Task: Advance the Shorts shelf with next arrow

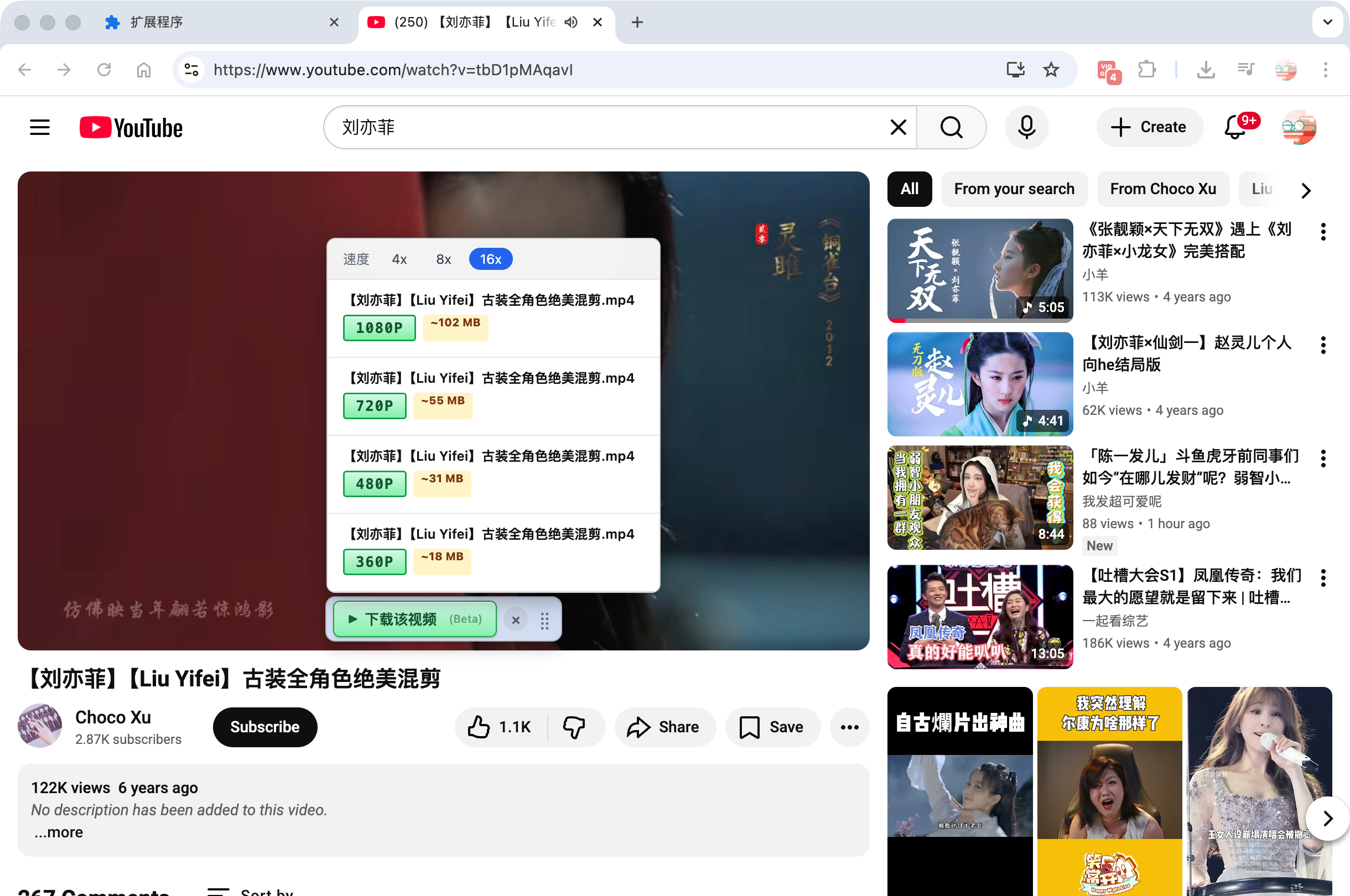Action: 1327,819
